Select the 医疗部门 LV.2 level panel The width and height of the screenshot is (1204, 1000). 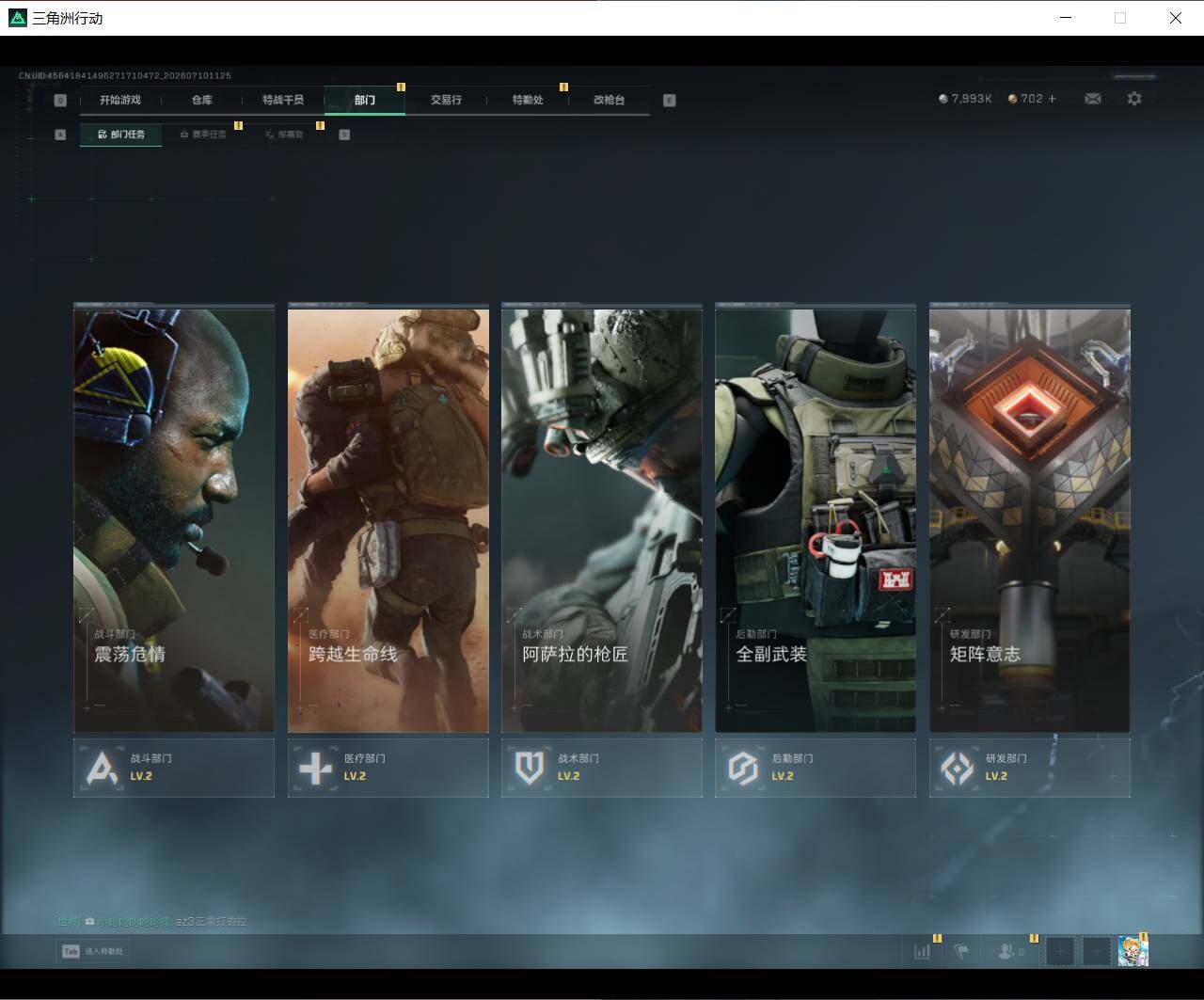[388, 768]
